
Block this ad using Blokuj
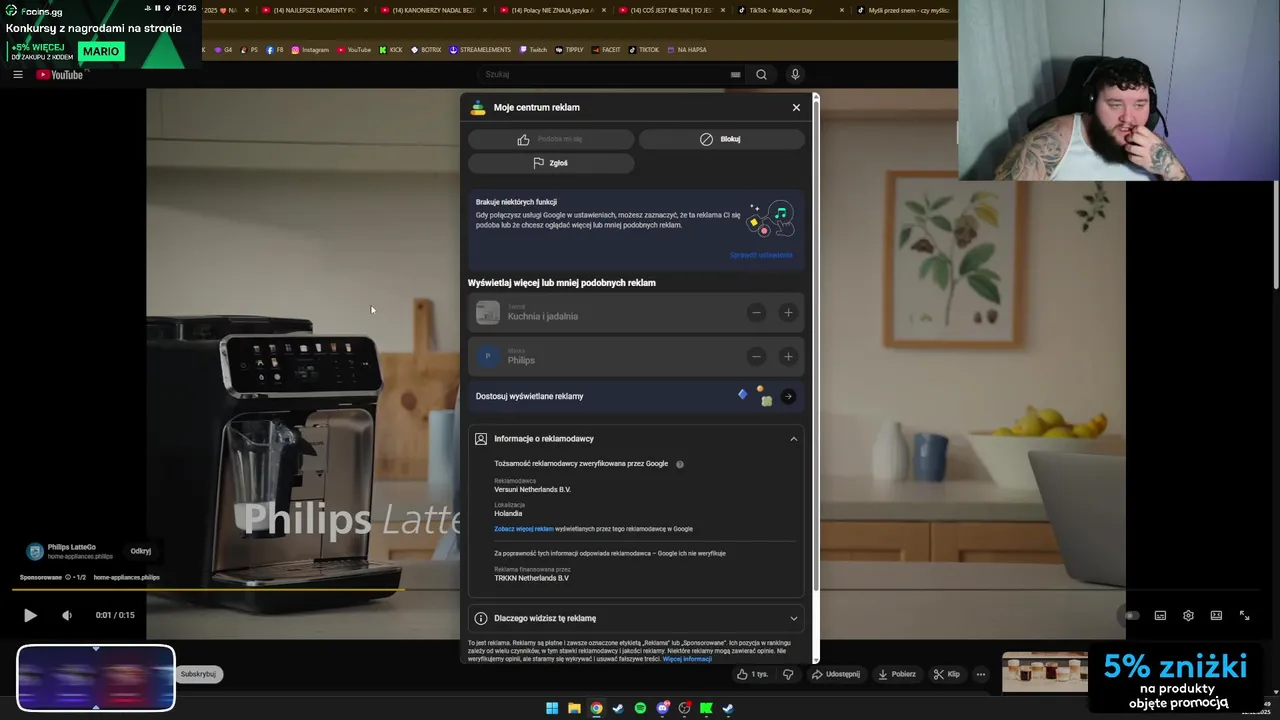(x=721, y=139)
